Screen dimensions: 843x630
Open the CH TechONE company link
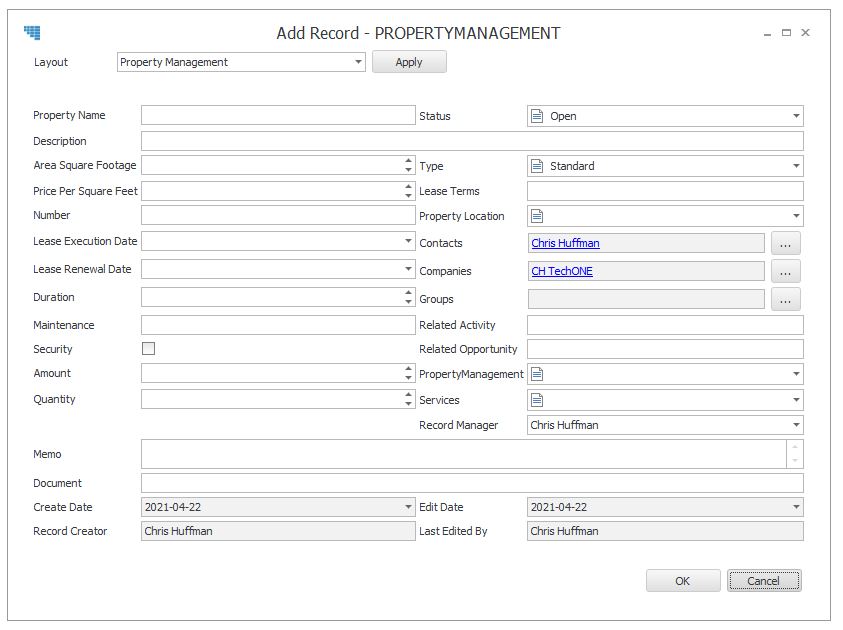point(562,271)
